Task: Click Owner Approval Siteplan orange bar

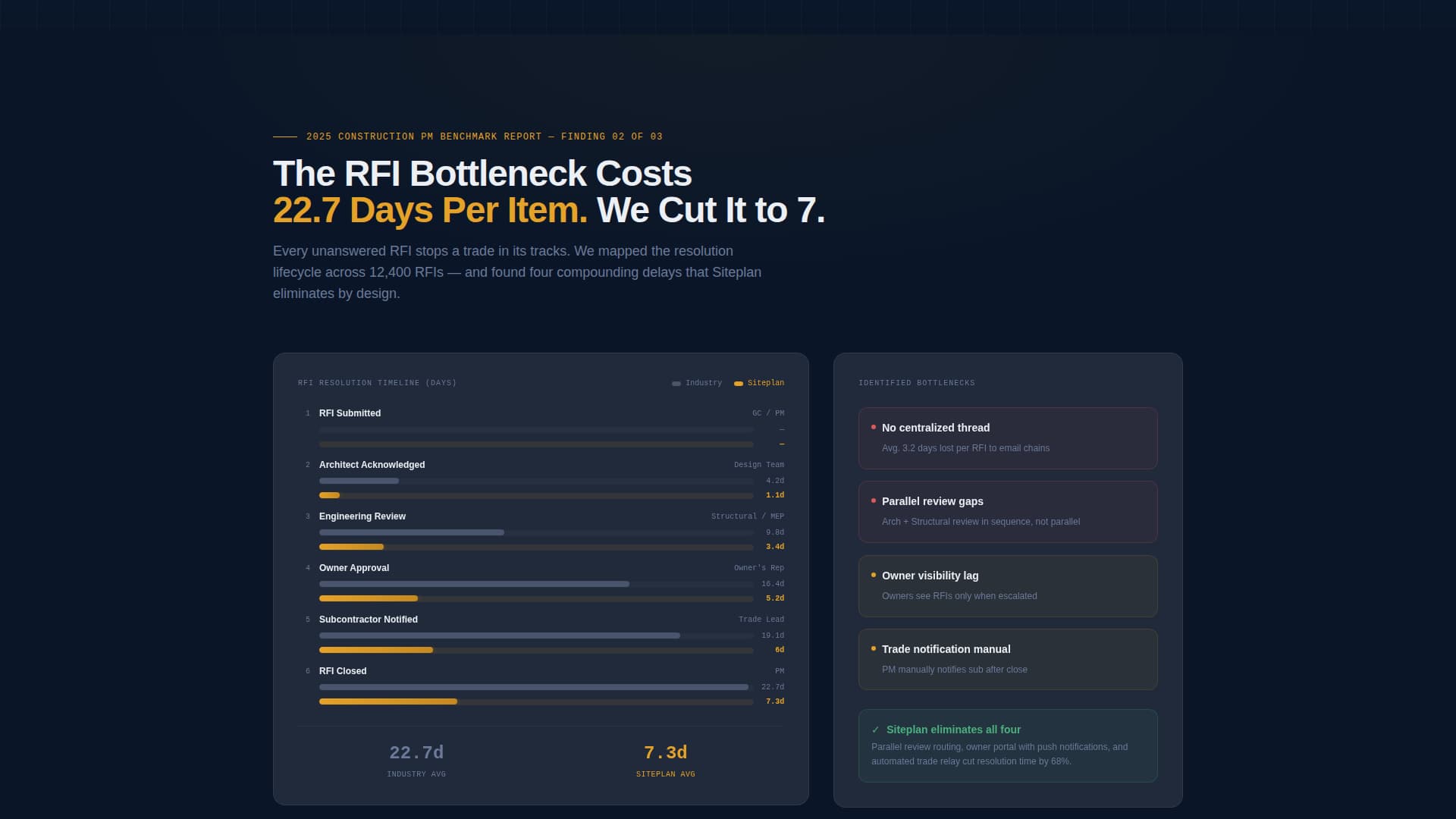Action: (x=369, y=598)
